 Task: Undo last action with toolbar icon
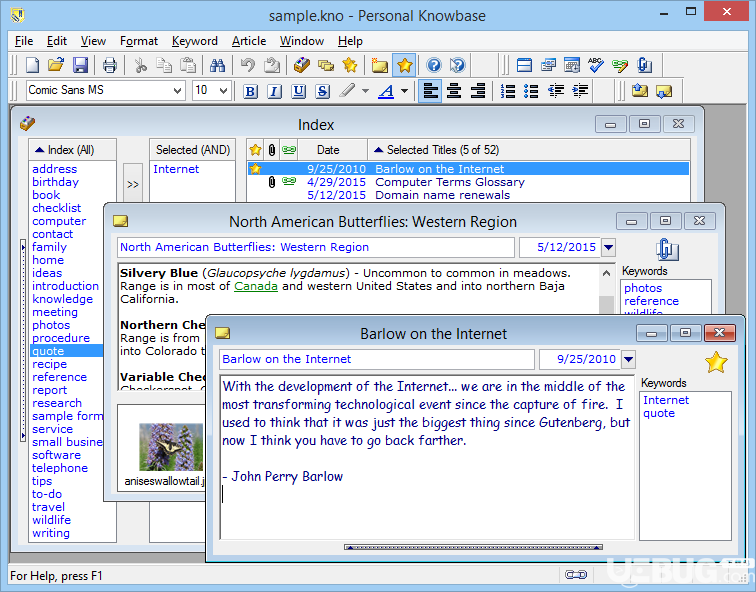(248, 65)
